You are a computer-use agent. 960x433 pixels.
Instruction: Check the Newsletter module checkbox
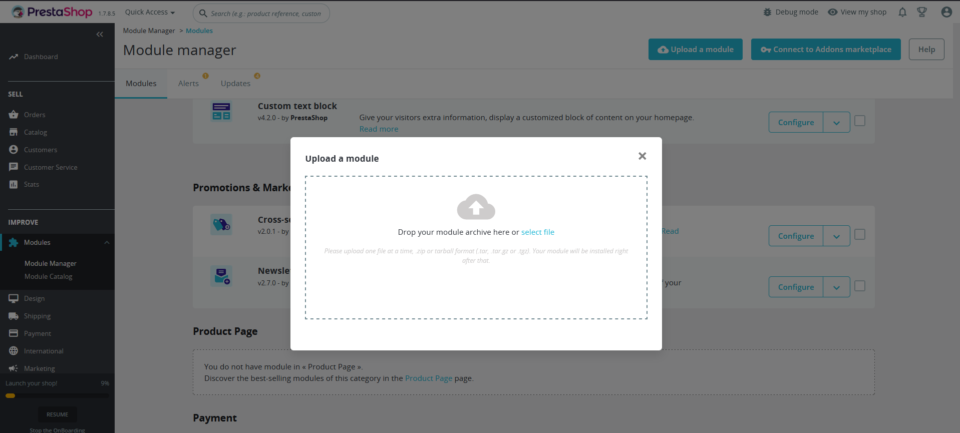point(860,286)
